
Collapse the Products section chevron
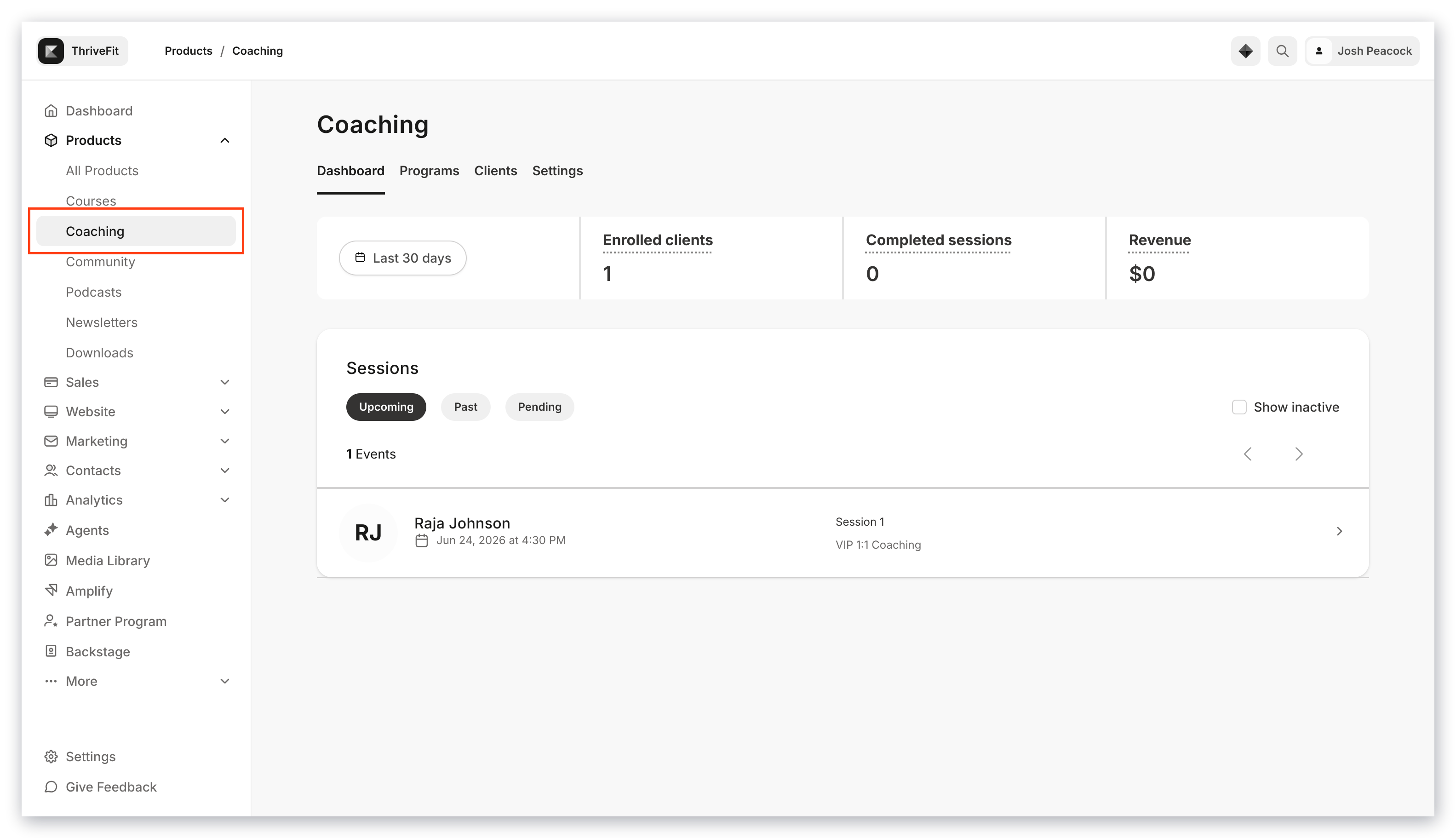[225, 140]
